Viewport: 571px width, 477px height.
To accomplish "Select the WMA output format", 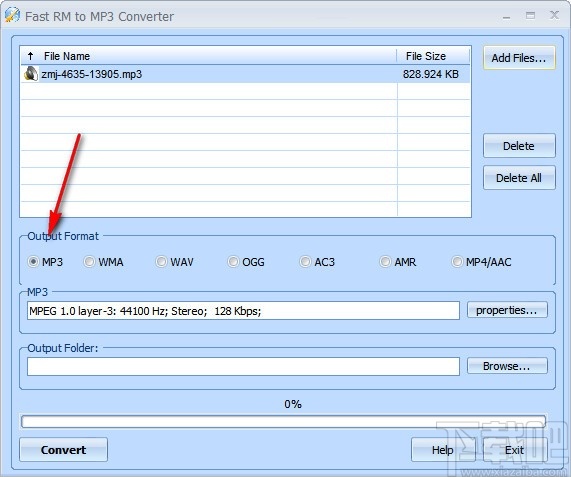I will point(103,262).
